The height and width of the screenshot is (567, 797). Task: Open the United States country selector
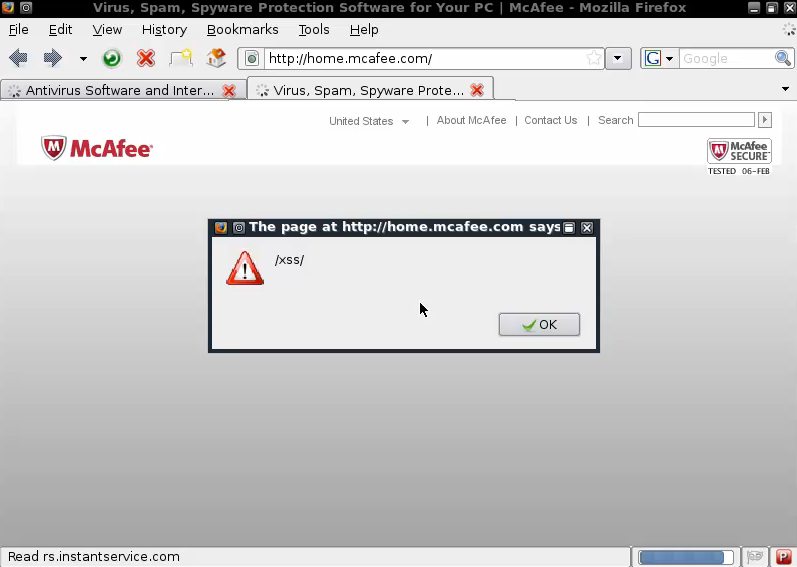[x=369, y=121]
